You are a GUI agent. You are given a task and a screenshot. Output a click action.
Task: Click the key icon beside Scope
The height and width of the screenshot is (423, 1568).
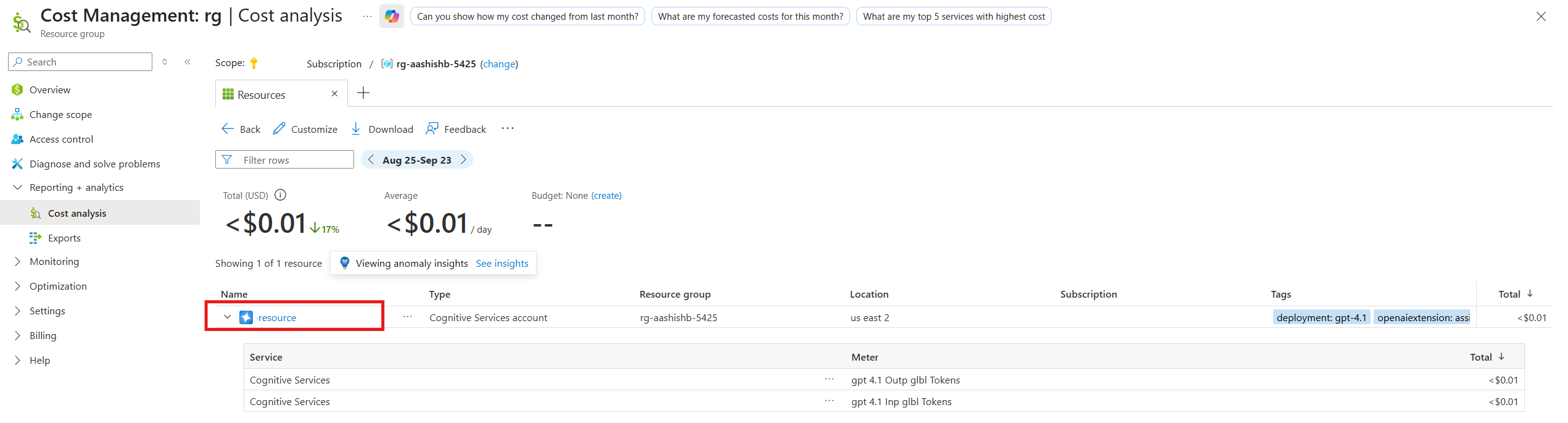pyautogui.click(x=255, y=62)
